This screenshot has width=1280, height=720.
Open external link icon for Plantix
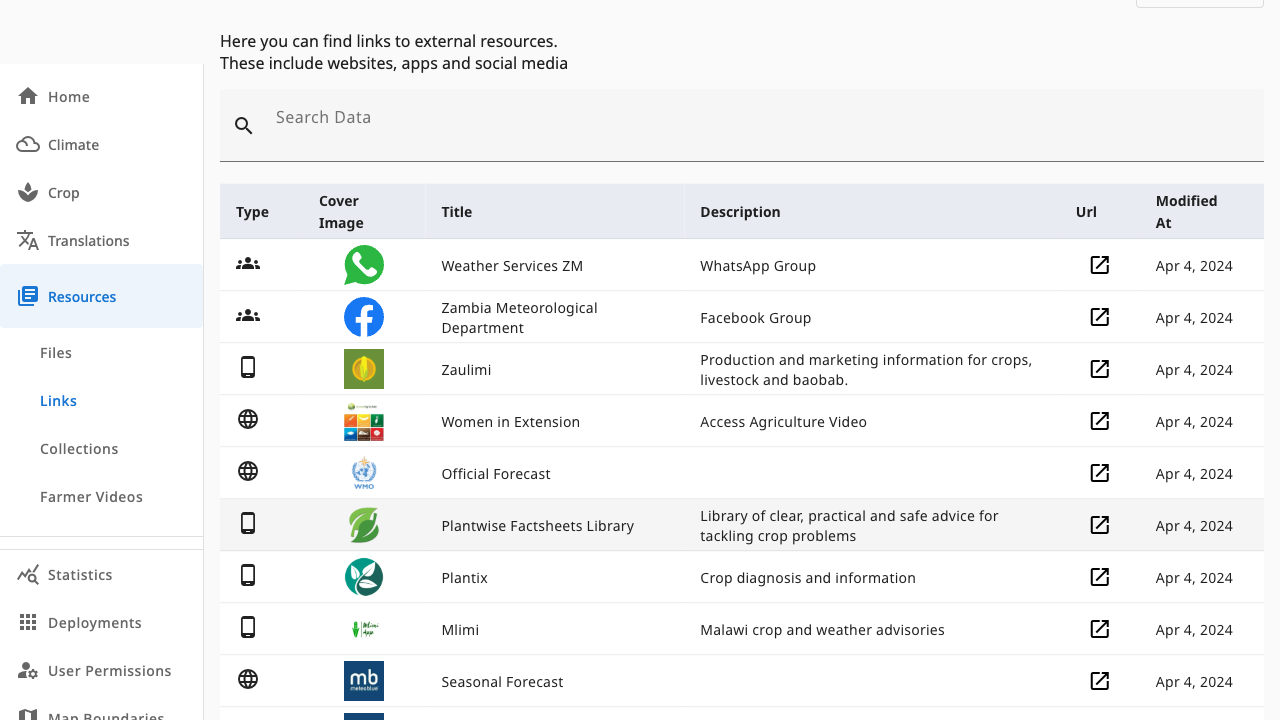1099,577
